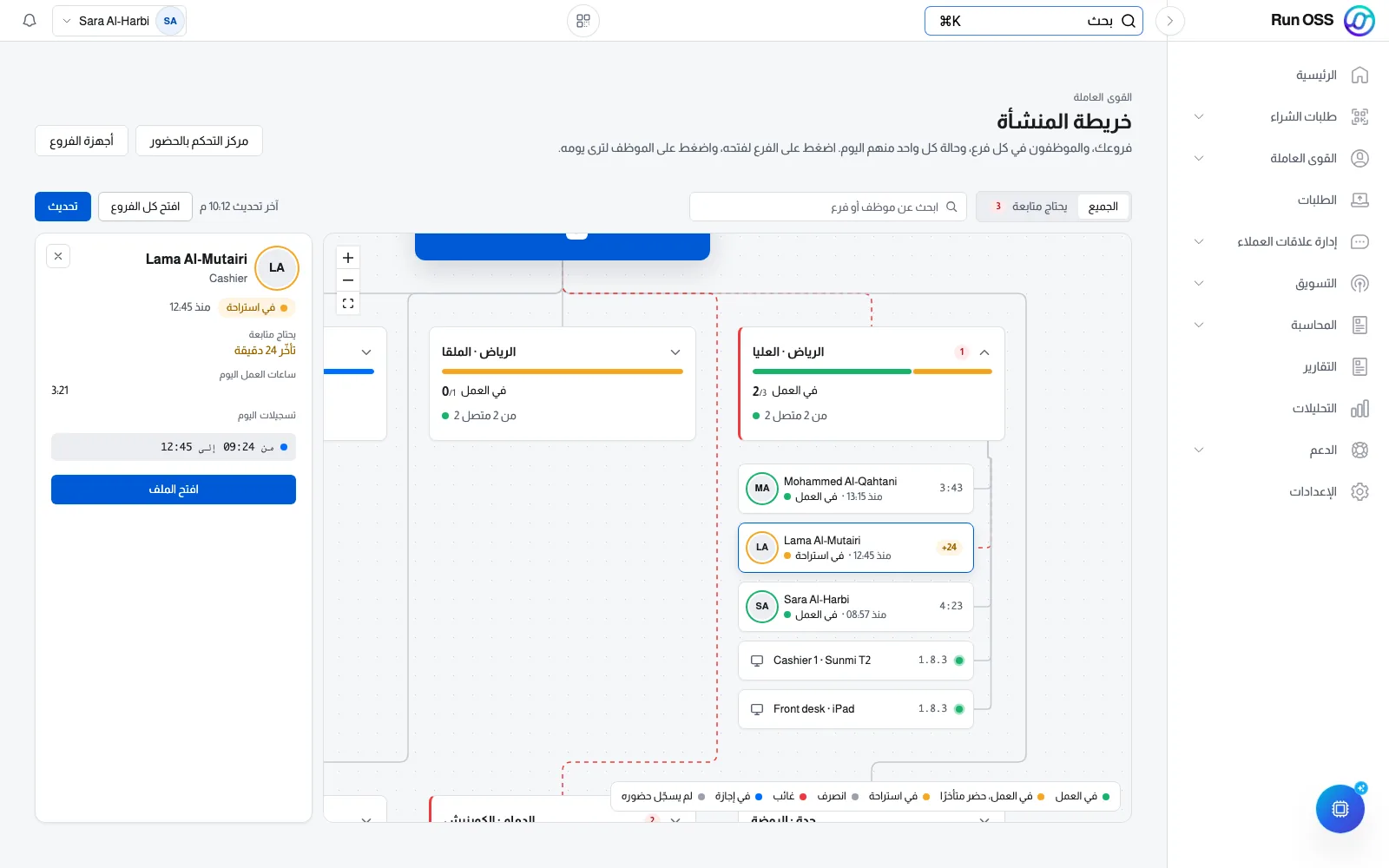Open the notifications bell

[30, 21]
